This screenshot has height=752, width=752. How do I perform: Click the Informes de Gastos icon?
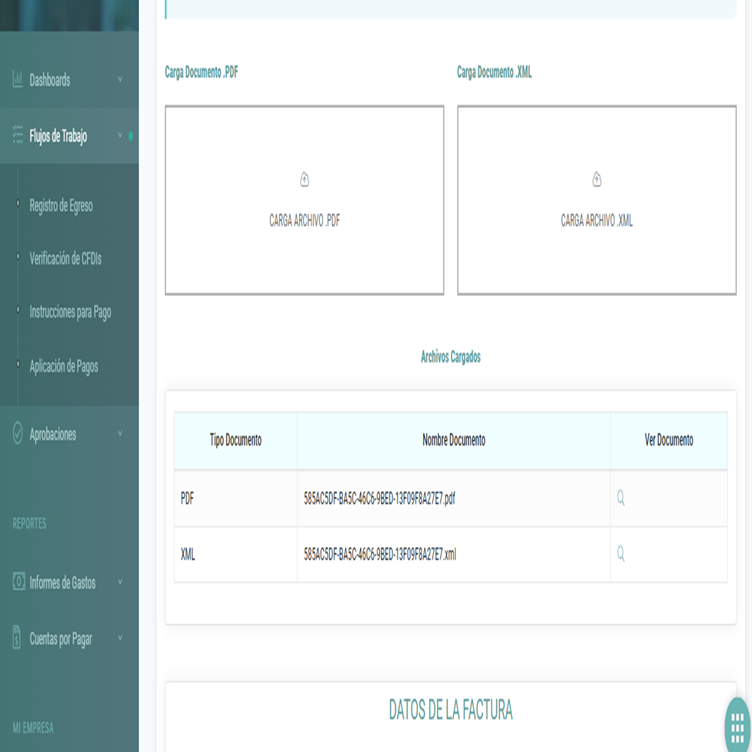(18, 582)
